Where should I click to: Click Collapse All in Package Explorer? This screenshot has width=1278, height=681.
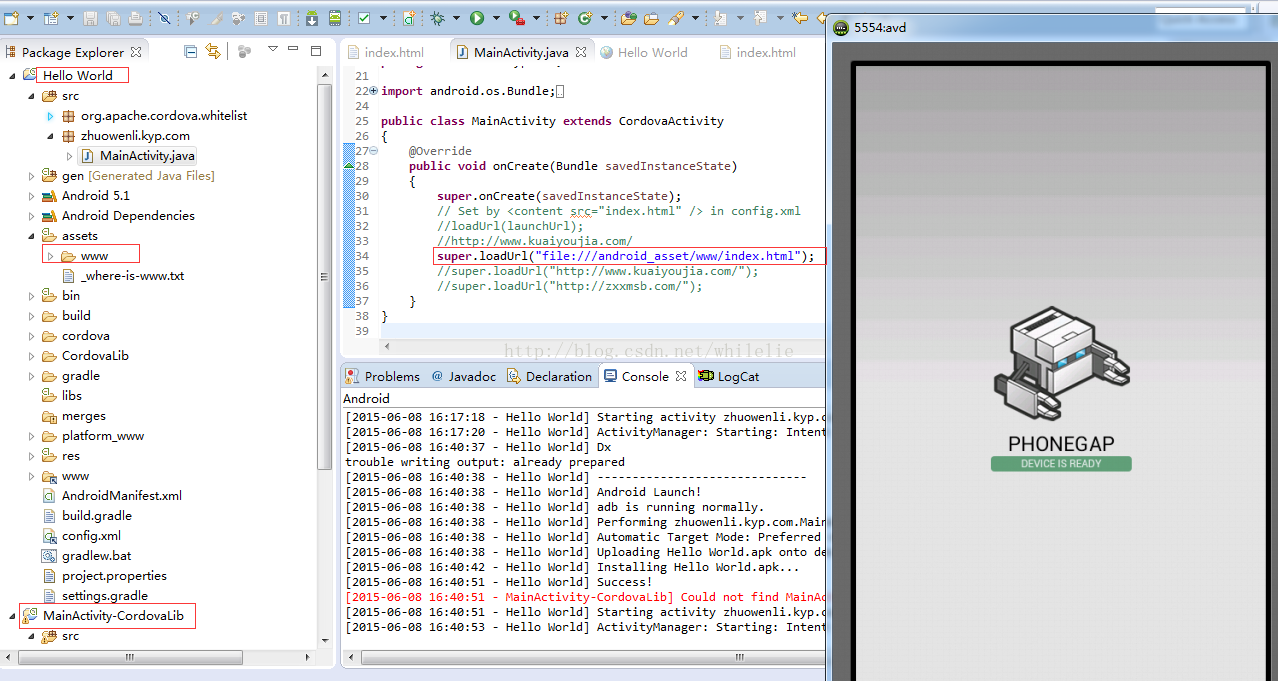[x=191, y=51]
